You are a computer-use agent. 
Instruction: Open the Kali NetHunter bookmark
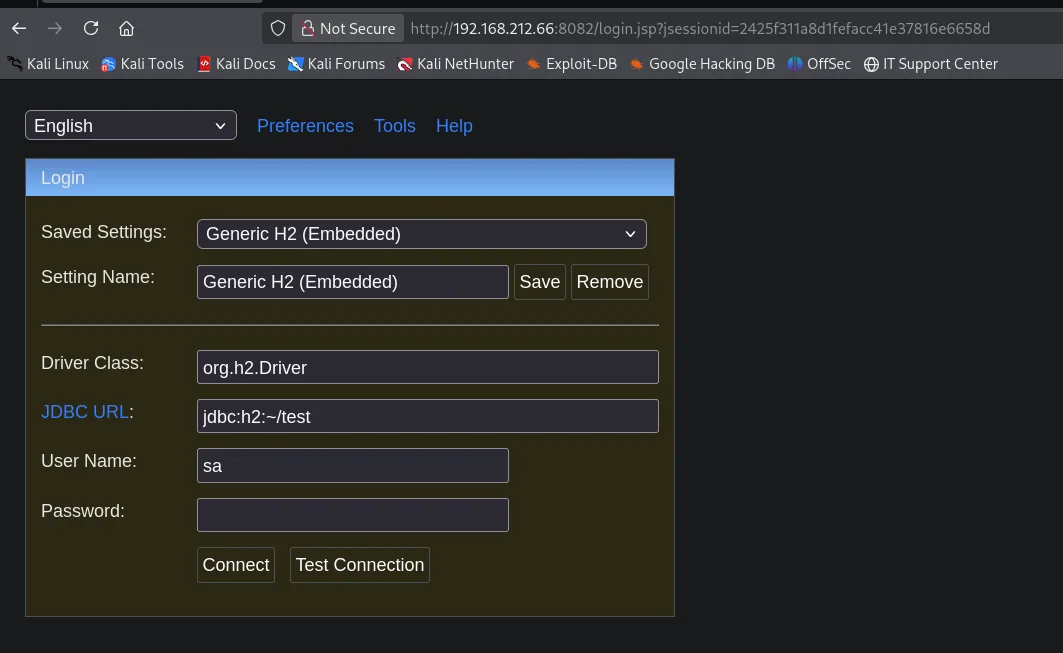[456, 64]
